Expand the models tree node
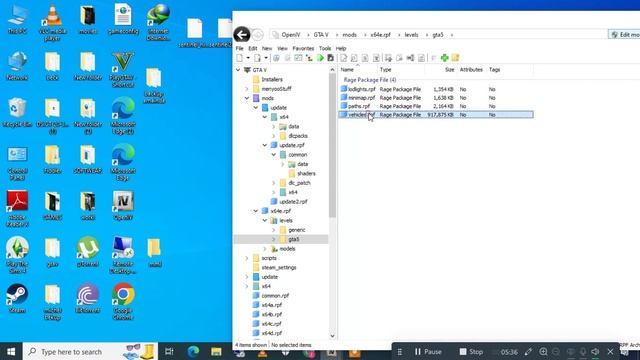 coord(265,249)
